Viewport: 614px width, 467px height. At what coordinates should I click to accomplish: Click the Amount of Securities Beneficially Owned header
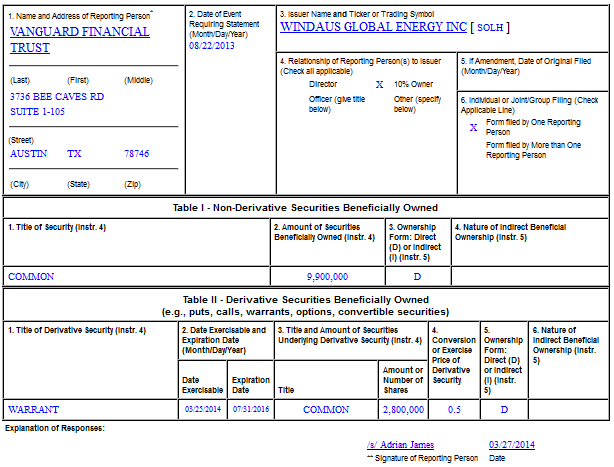click(x=324, y=232)
